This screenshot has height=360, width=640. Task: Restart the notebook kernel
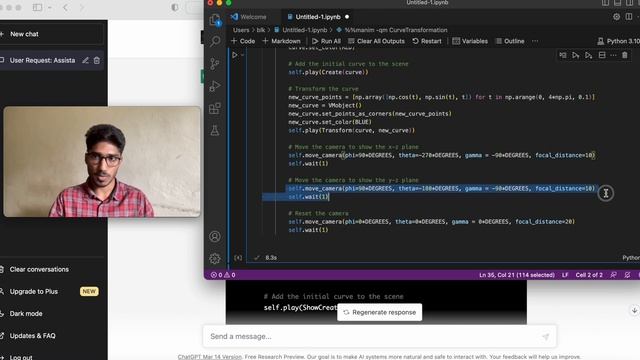pos(427,41)
